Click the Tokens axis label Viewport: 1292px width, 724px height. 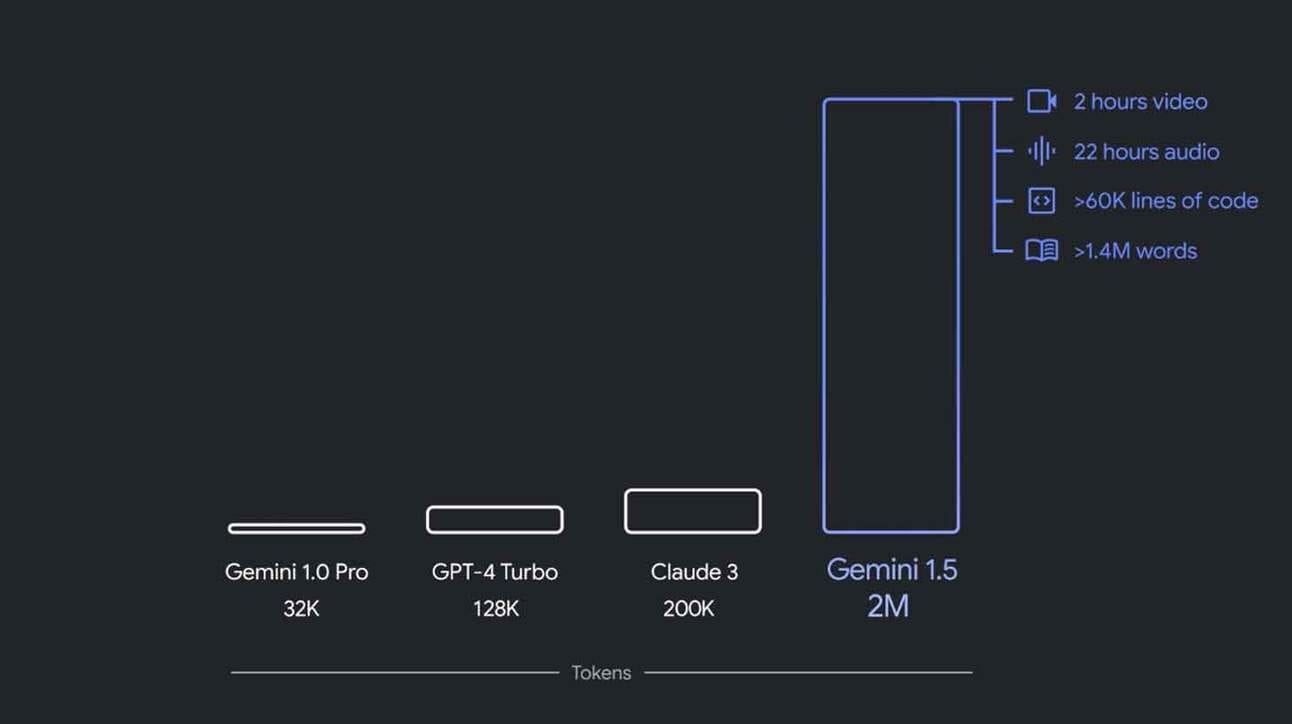[601, 672]
